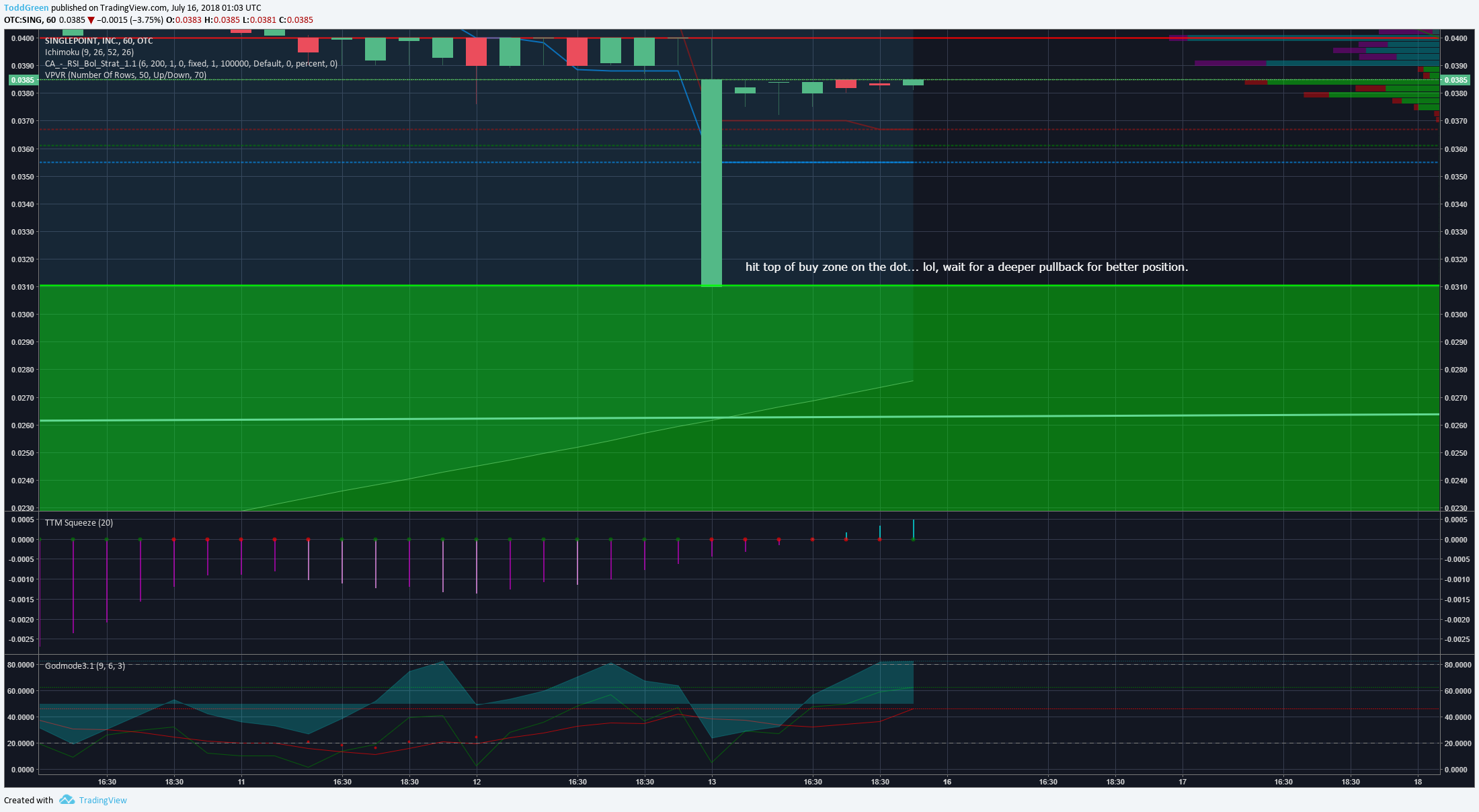
Task: Click the date label 13 on time axis
Action: point(712,782)
